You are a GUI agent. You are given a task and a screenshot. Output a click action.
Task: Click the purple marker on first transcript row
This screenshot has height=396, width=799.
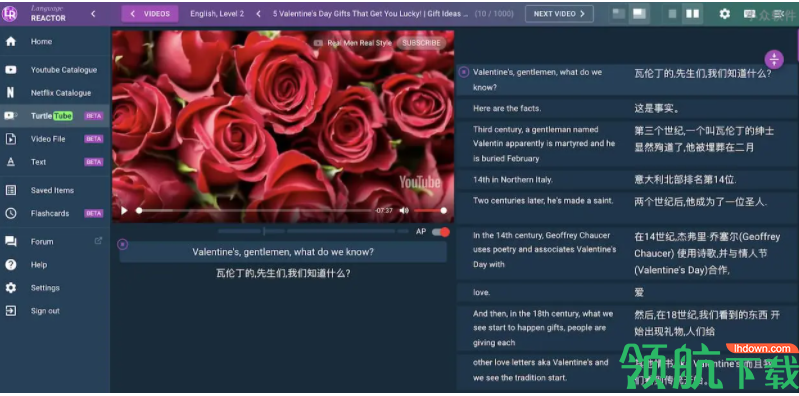point(464,72)
